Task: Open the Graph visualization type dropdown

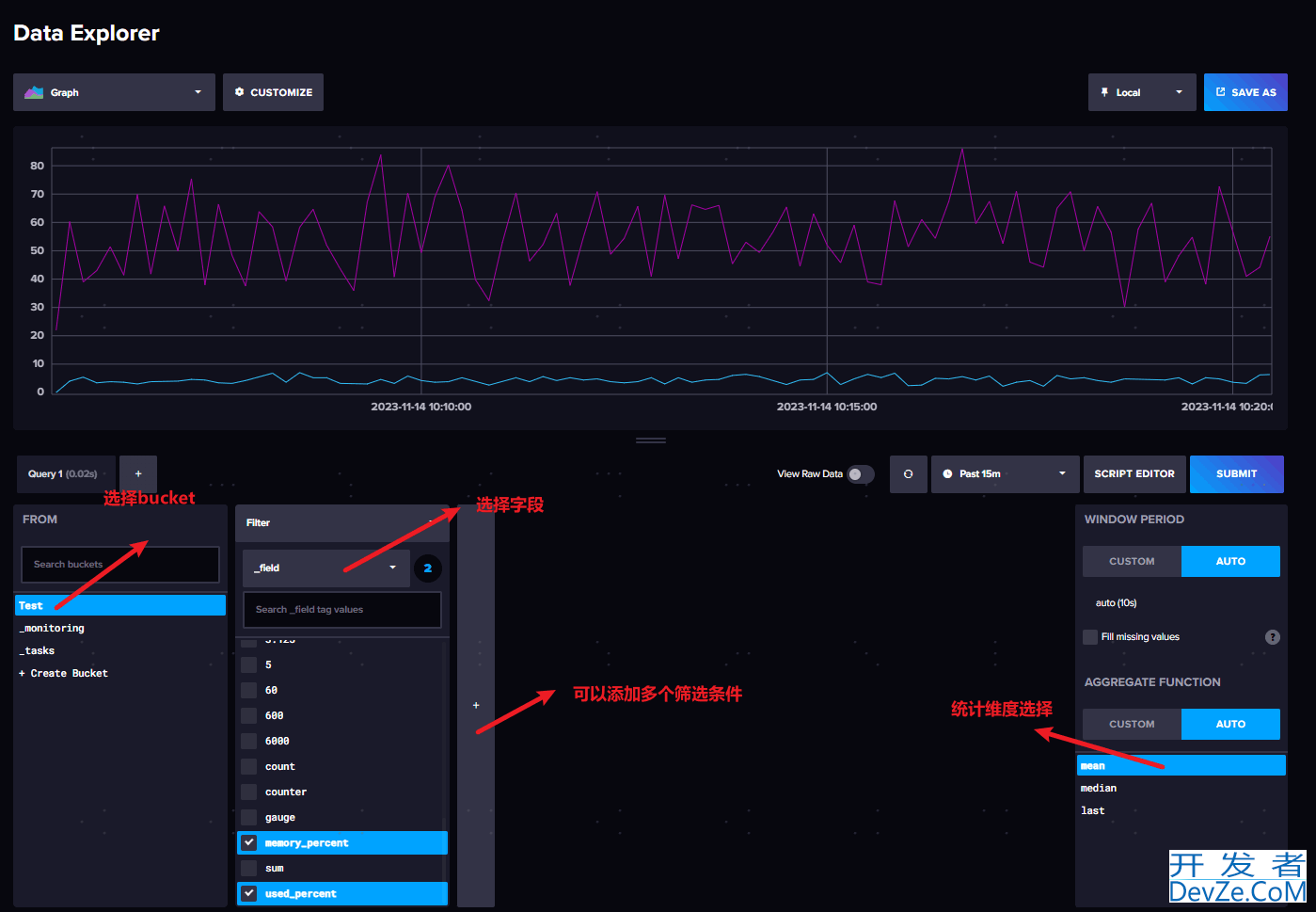Action: point(114,92)
